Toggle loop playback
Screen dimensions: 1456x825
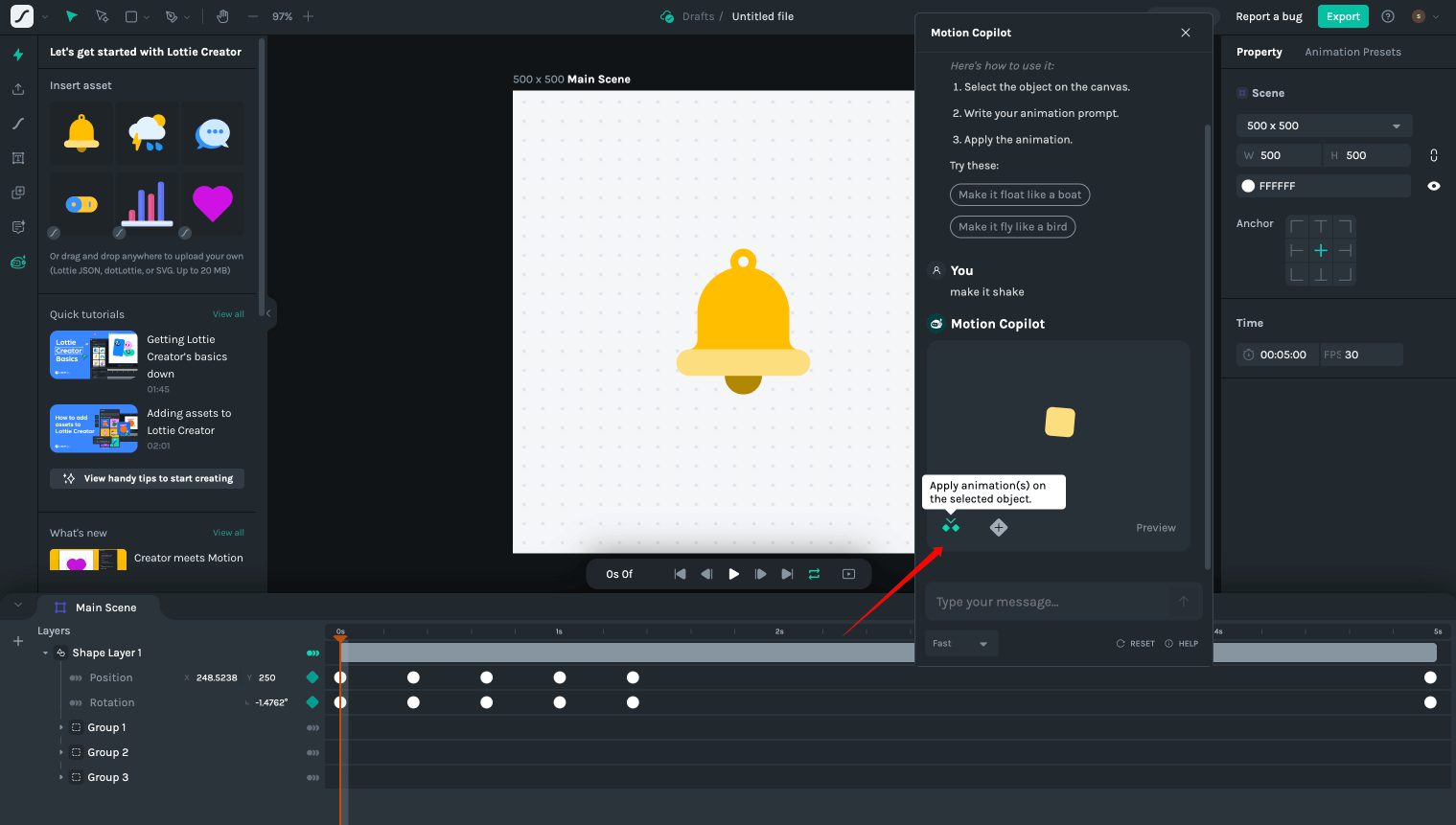coord(814,574)
